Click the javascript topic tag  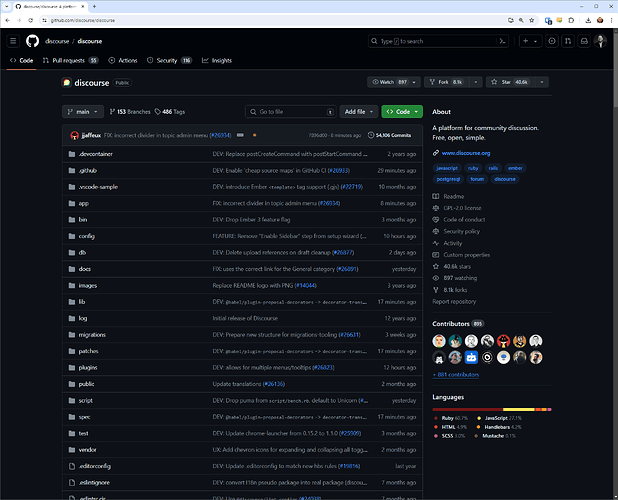pos(447,168)
